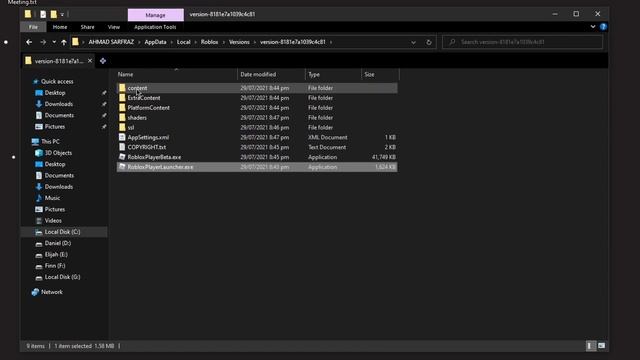Select RobloxPlayerLauncher.exe application
The image size is (640, 360).
(257, 167)
